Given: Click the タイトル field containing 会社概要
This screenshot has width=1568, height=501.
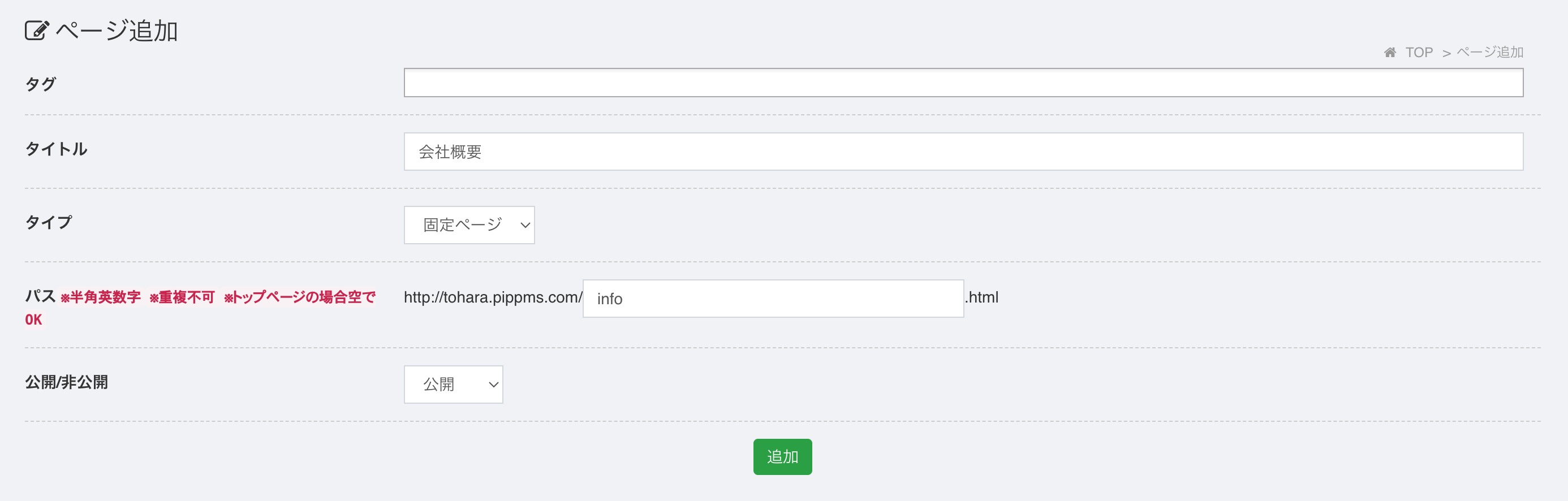Looking at the screenshot, I should click(963, 152).
